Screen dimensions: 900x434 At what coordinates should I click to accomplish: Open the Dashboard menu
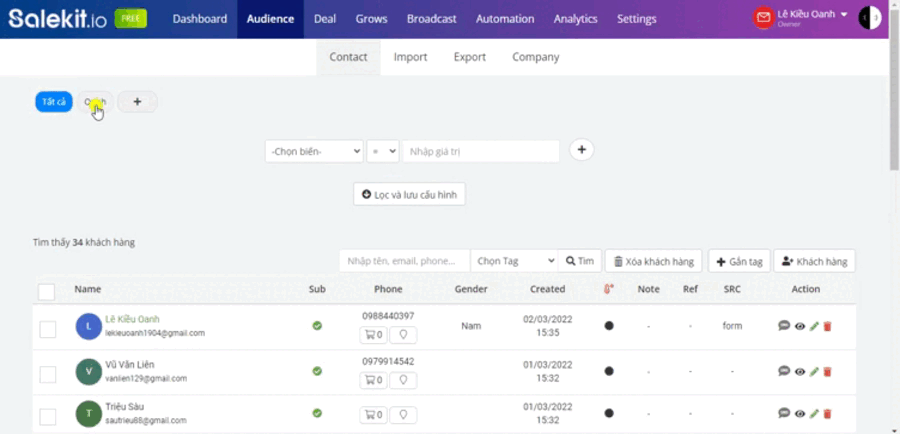tap(200, 19)
